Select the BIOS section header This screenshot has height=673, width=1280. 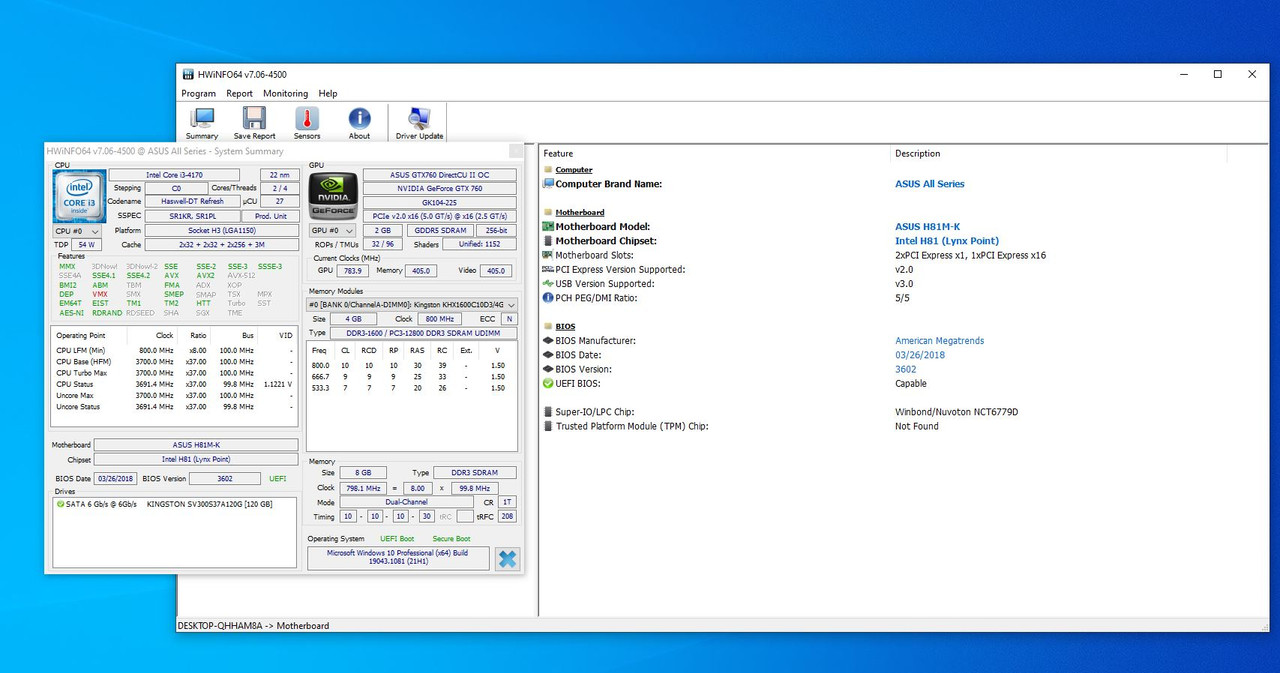click(x=565, y=327)
